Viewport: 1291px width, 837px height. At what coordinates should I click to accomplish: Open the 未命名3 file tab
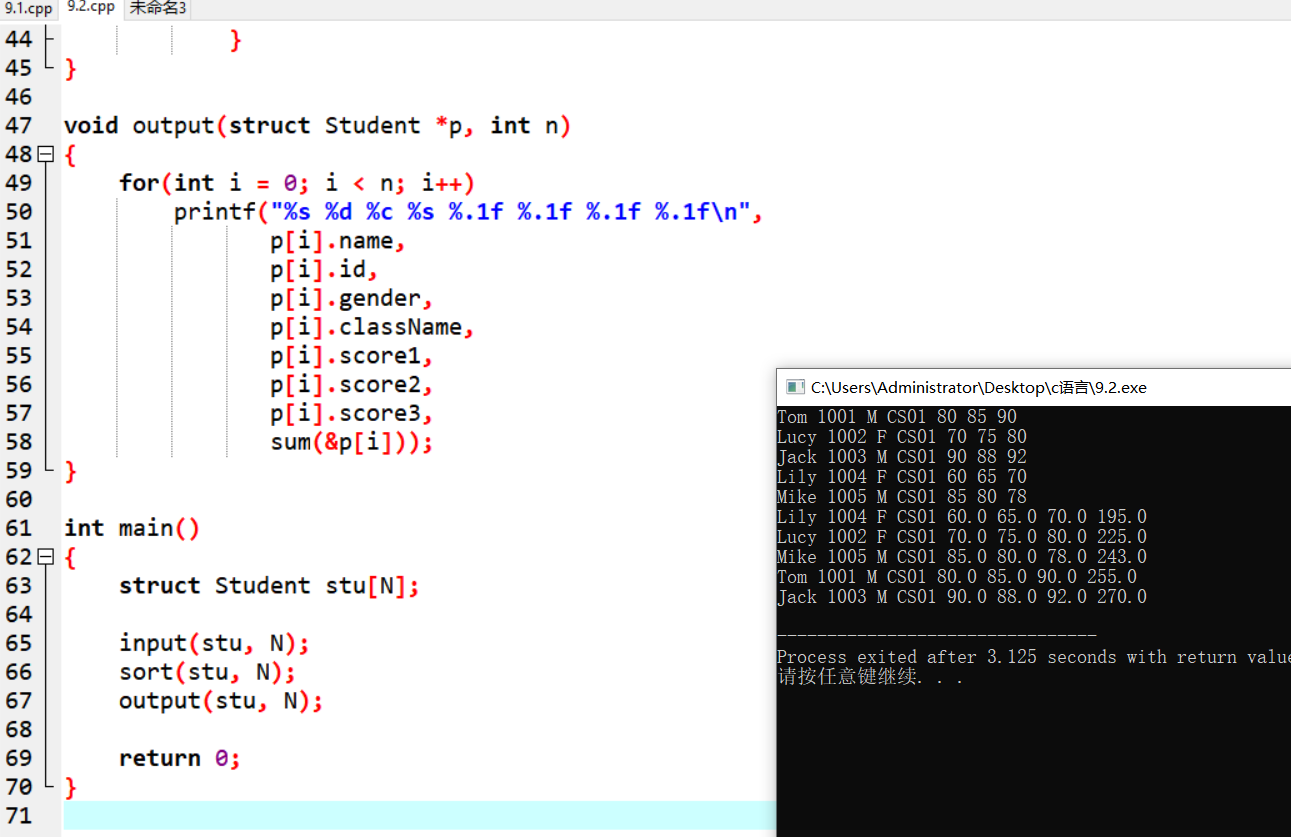pyautogui.click(x=157, y=9)
